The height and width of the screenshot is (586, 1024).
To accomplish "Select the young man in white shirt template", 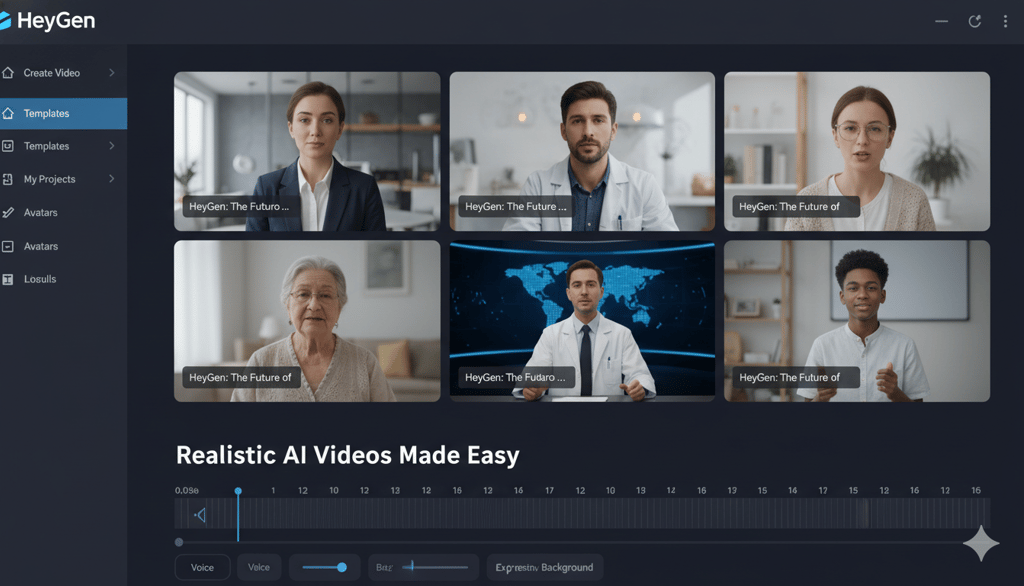I will (x=857, y=321).
